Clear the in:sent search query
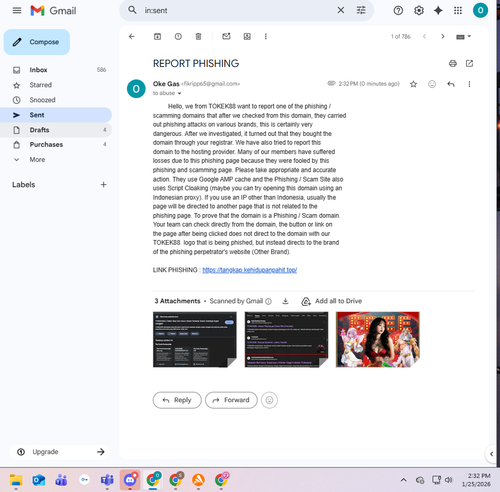The height and width of the screenshot is (492, 500). point(341,10)
